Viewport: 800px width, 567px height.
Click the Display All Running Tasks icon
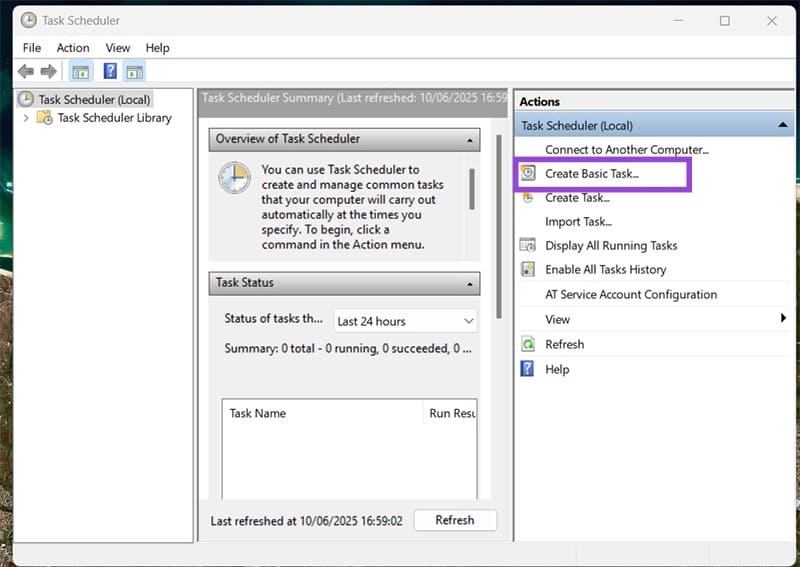click(x=528, y=245)
